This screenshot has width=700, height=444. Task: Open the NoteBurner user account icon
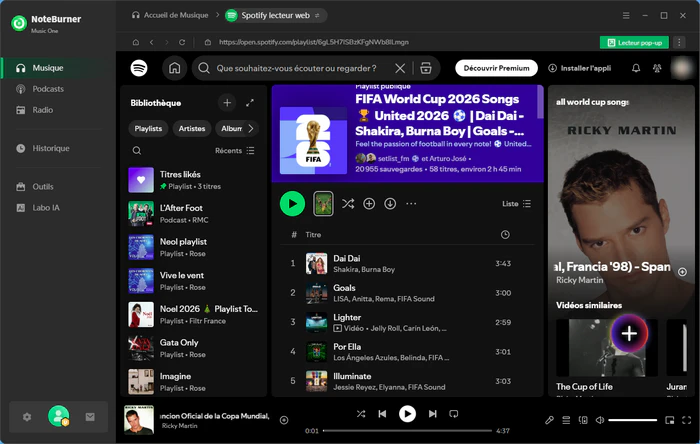58,416
